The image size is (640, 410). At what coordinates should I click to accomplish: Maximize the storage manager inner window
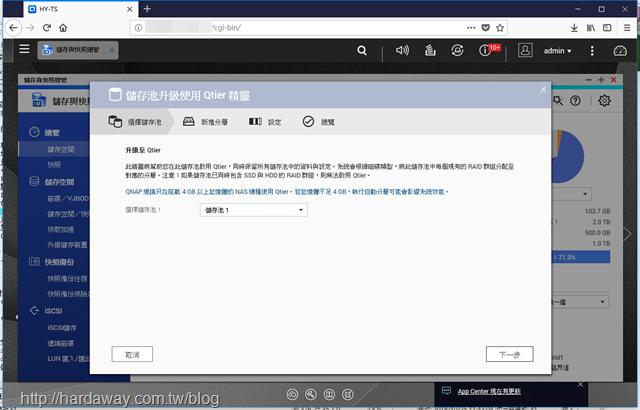pos(601,80)
